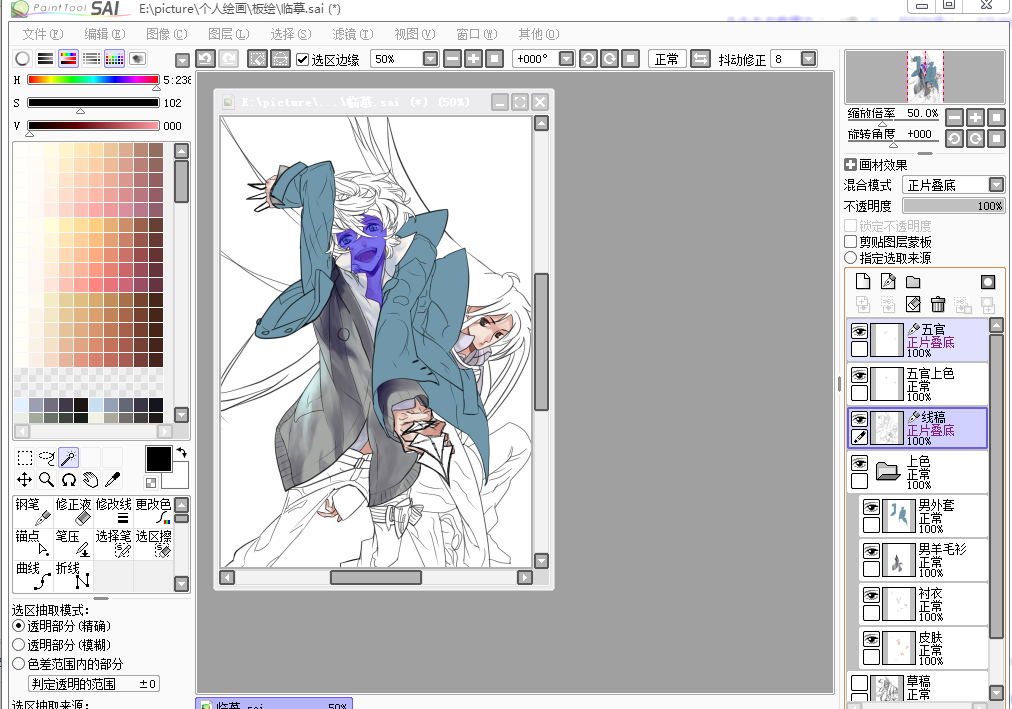Image resolution: width=1012 pixels, height=709 pixels.
Task: Open the 图层 menu
Action: [x=228, y=34]
